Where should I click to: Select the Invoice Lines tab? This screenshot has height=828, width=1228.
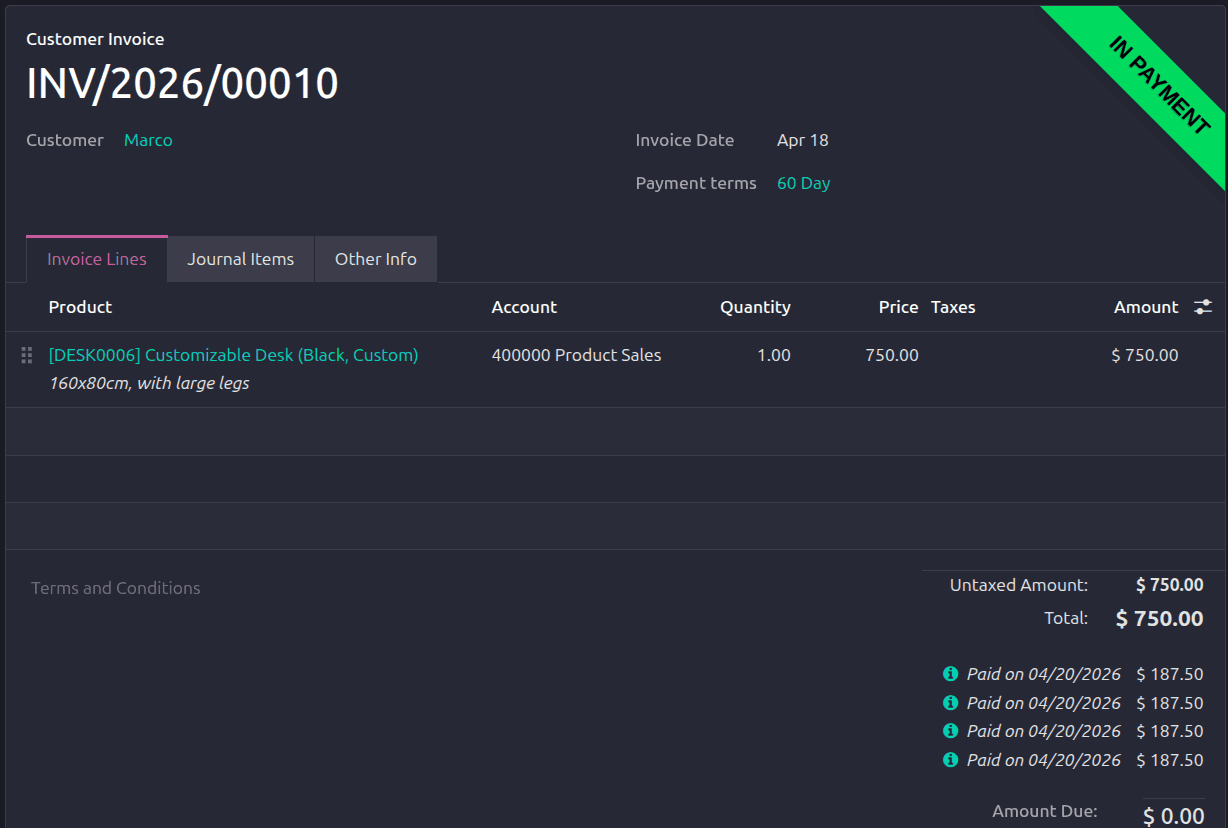point(96,258)
